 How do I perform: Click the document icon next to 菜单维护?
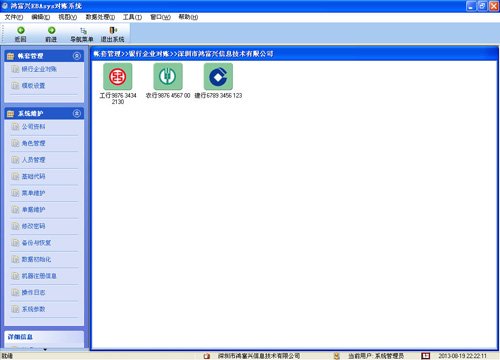coord(15,193)
